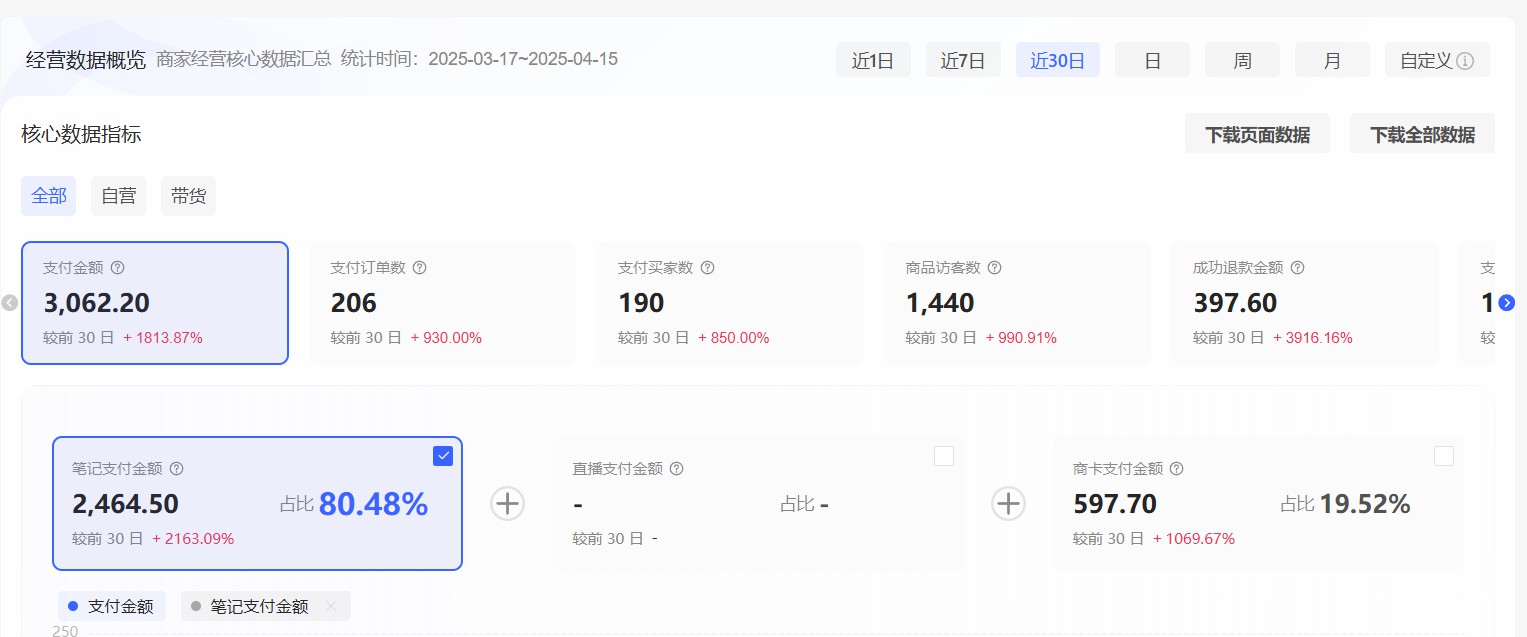Click help icon beside 支付订单数

(x=420, y=268)
